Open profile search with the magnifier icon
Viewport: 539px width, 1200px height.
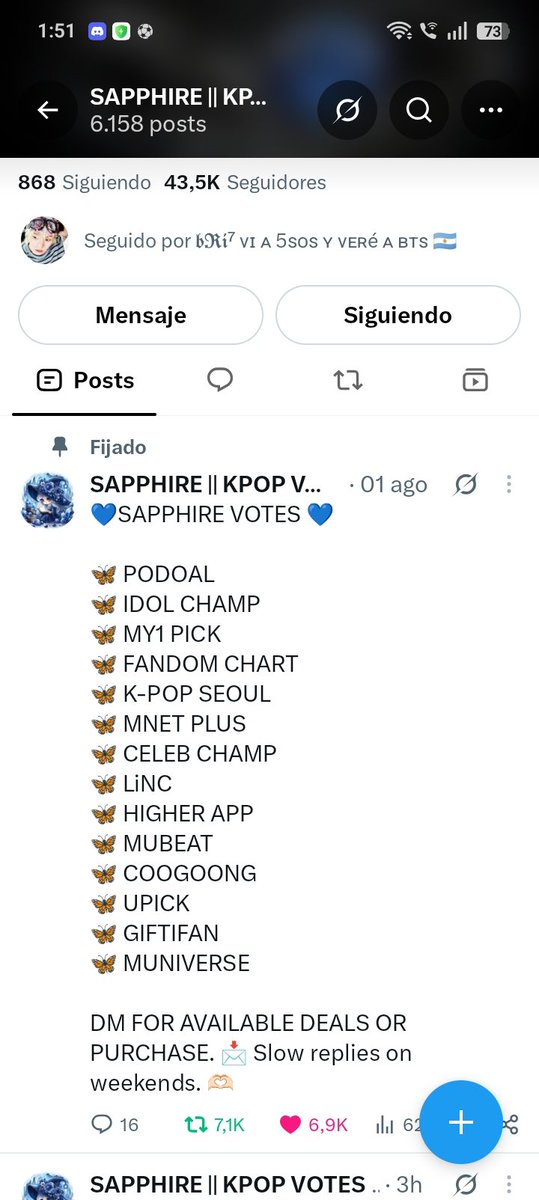tap(418, 110)
